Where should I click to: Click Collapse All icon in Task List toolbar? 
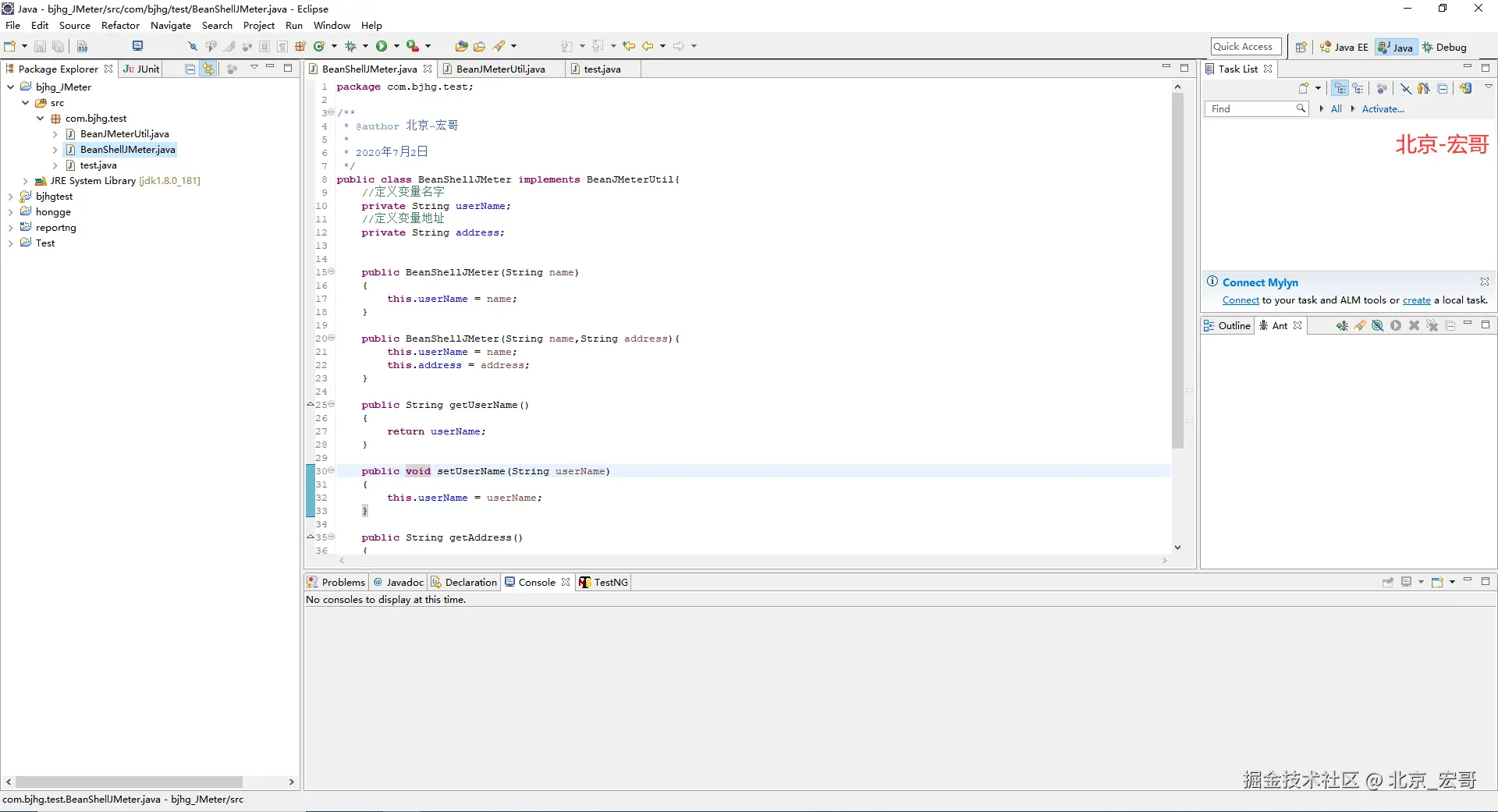click(1443, 88)
